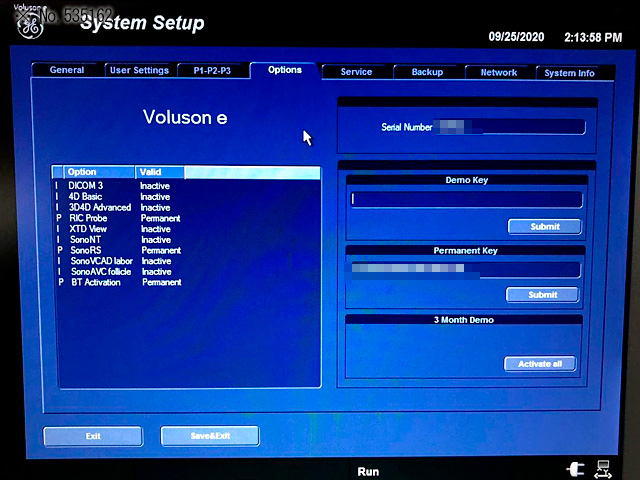Select the 4D Basic option row
640x480 pixels.
[188, 197]
